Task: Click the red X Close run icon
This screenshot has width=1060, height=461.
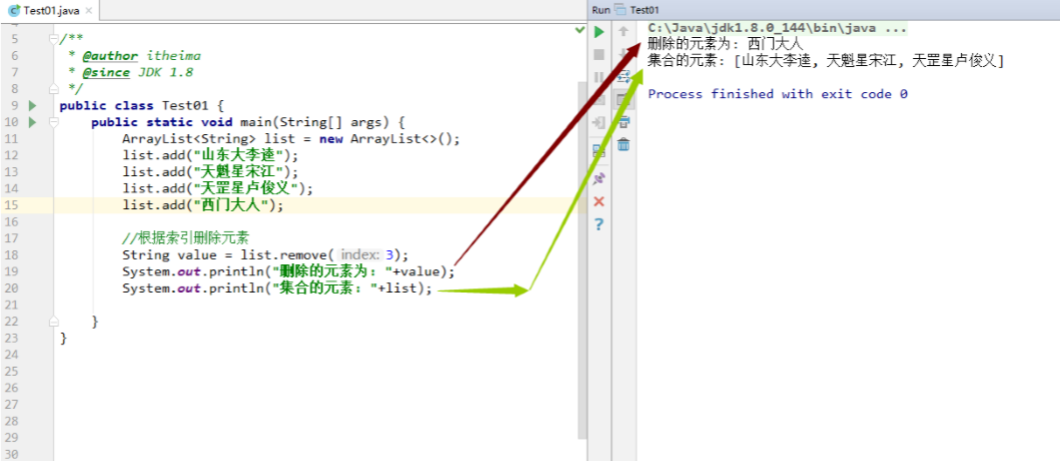Action: tap(599, 201)
